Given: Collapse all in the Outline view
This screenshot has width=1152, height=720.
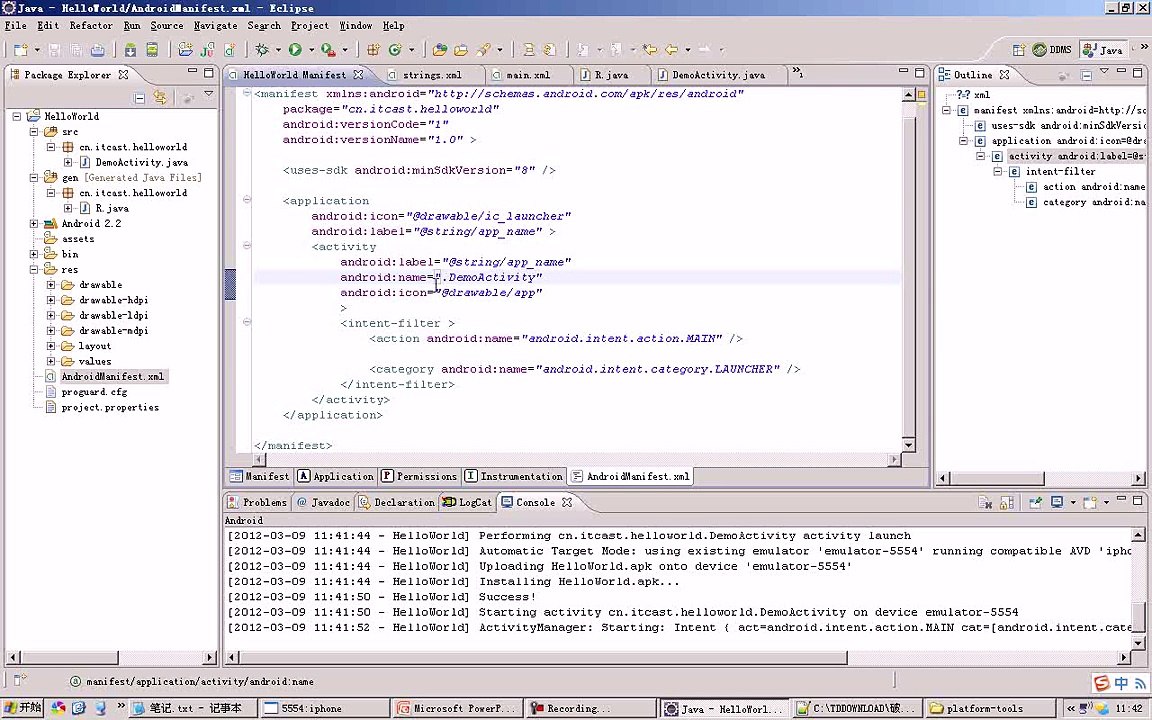Looking at the screenshot, I should (x=1086, y=75).
